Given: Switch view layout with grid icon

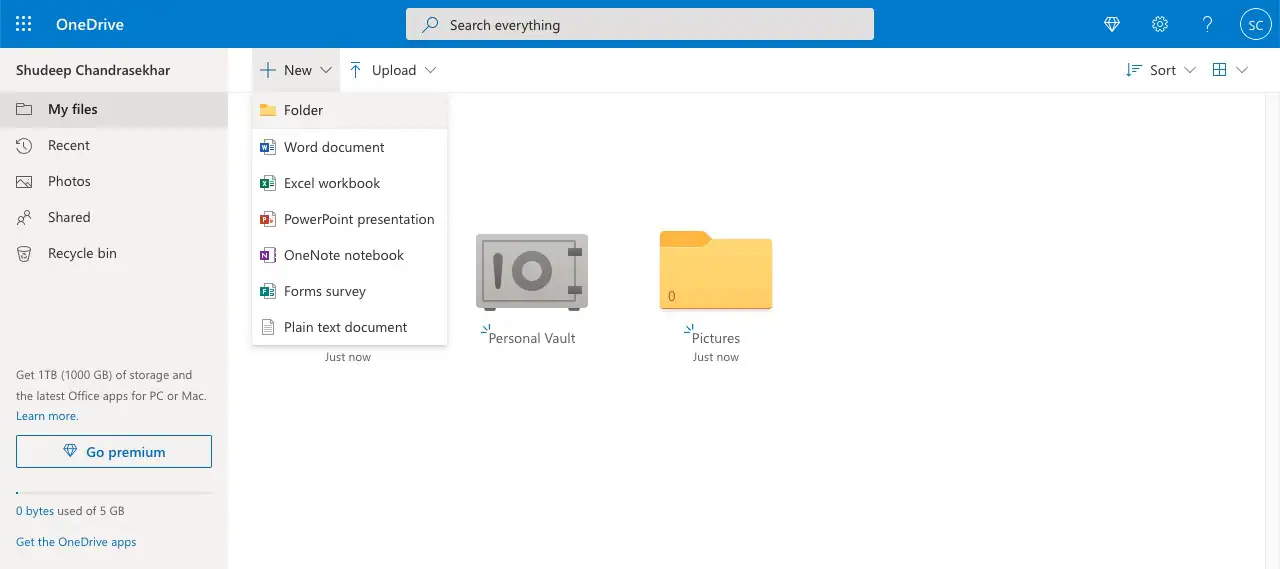Looking at the screenshot, I should (1229, 70).
